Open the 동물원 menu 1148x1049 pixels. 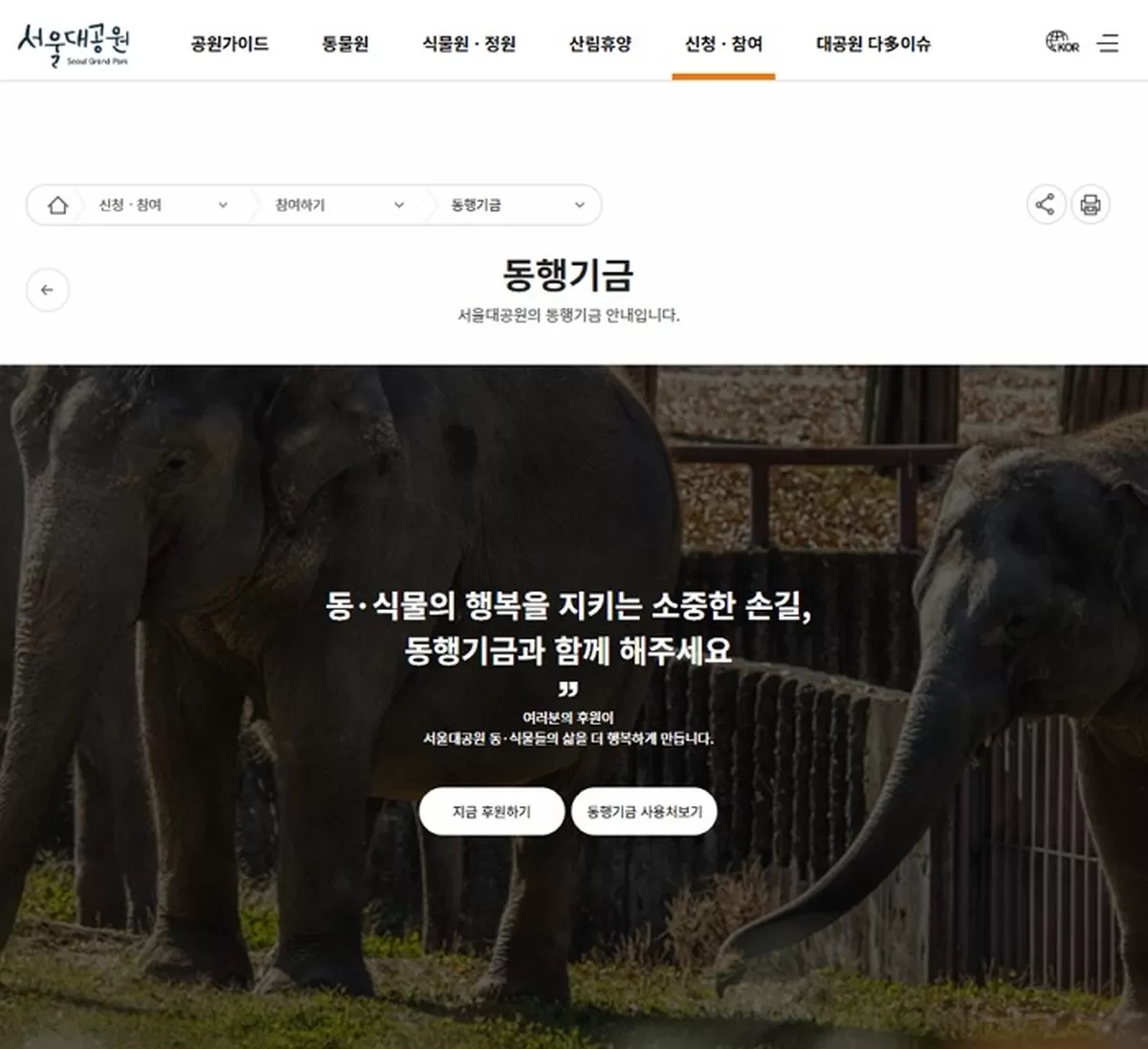tap(345, 43)
